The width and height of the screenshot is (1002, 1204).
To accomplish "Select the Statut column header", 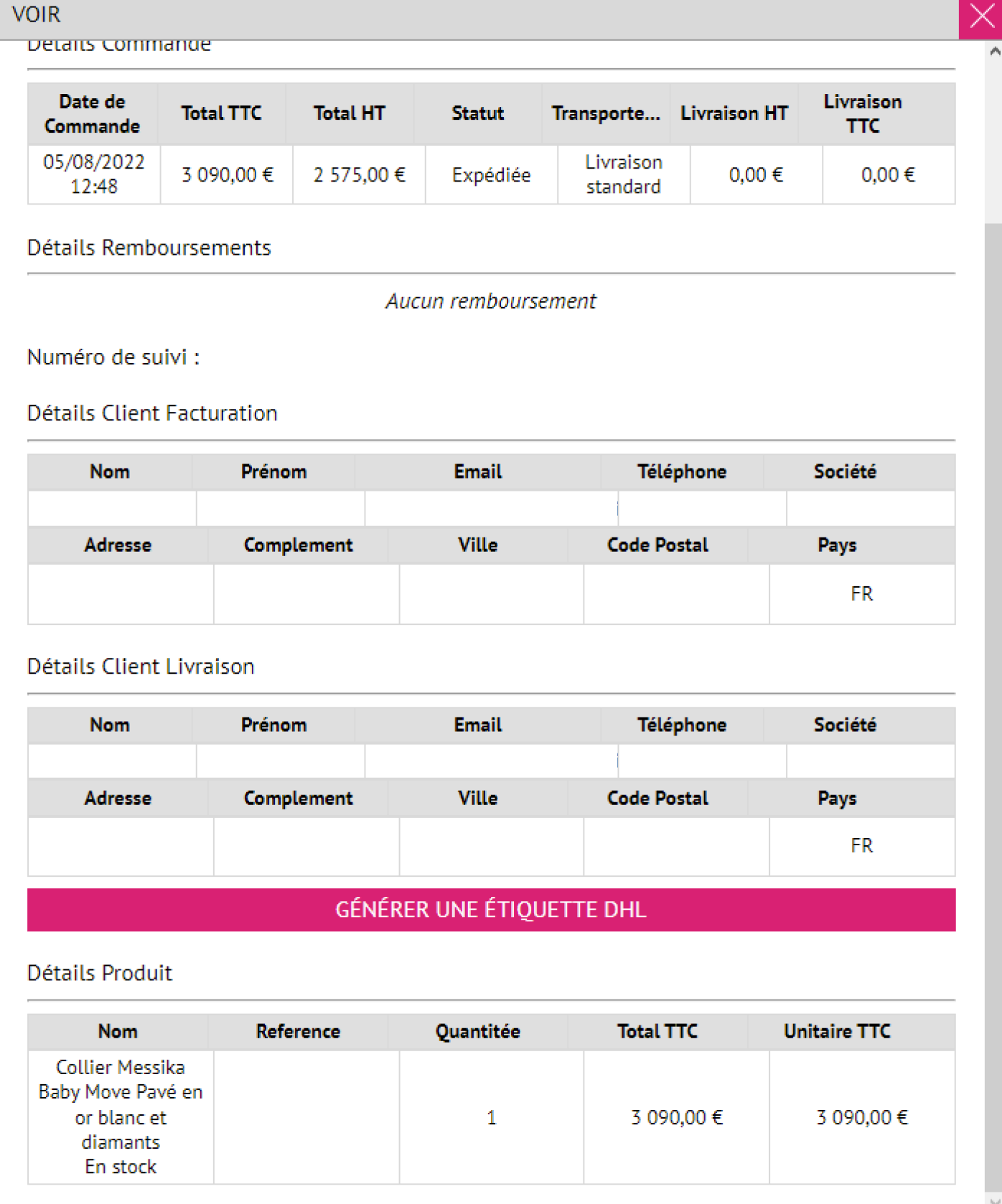I will click(x=477, y=113).
